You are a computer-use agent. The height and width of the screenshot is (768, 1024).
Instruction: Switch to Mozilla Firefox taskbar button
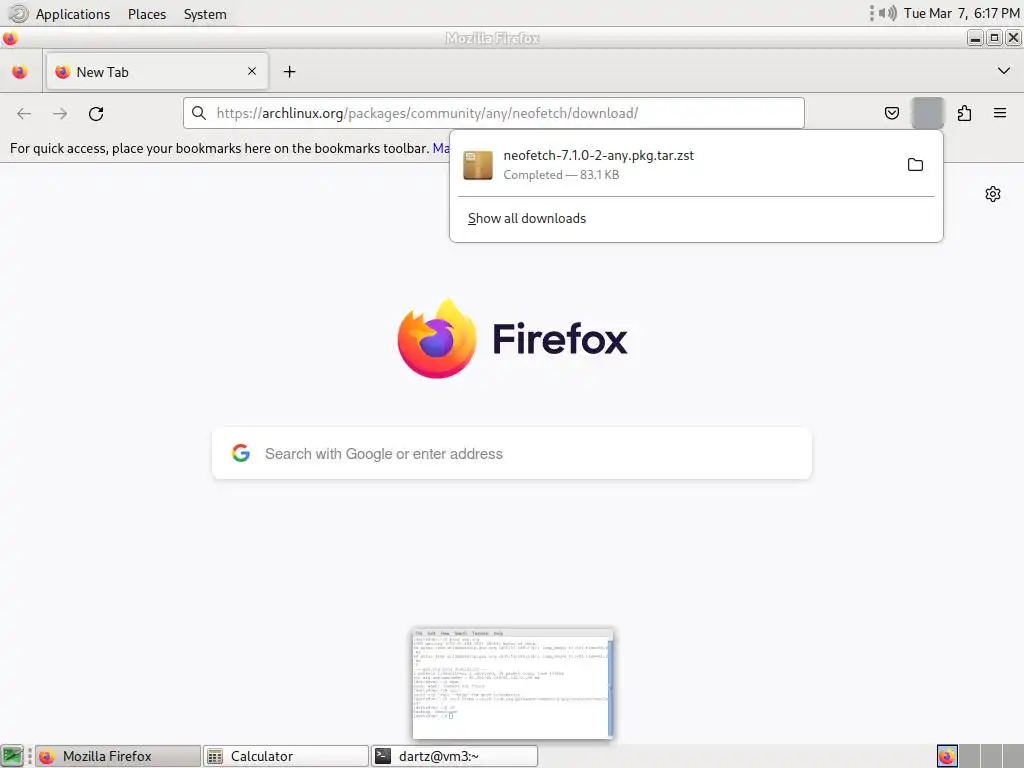pyautogui.click(x=118, y=756)
